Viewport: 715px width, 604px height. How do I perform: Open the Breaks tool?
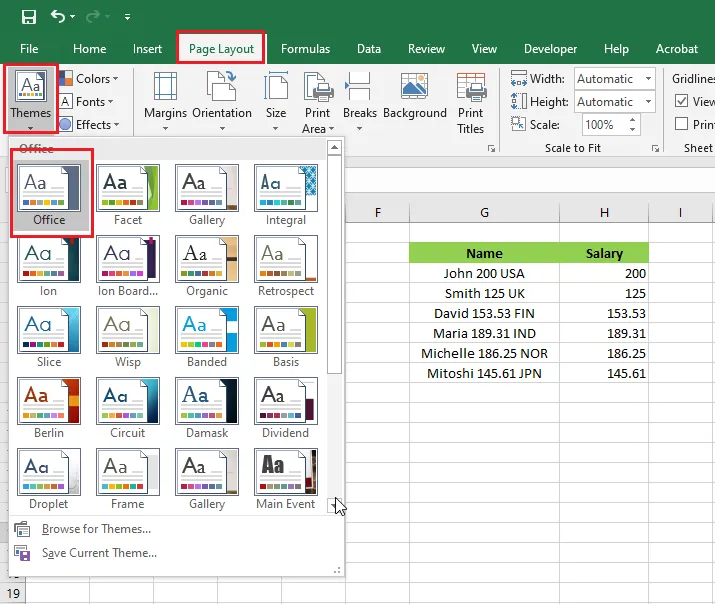[360, 101]
